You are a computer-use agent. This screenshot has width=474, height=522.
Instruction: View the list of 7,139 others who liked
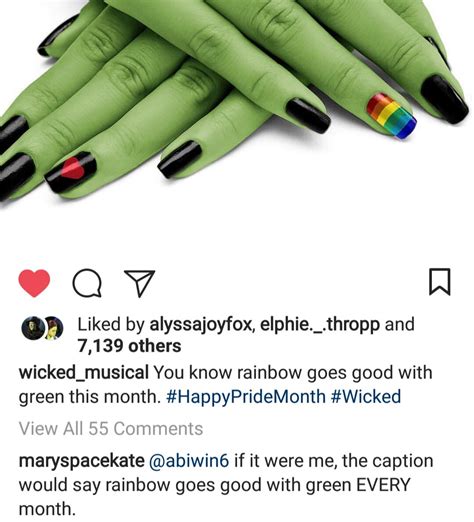coord(129,346)
